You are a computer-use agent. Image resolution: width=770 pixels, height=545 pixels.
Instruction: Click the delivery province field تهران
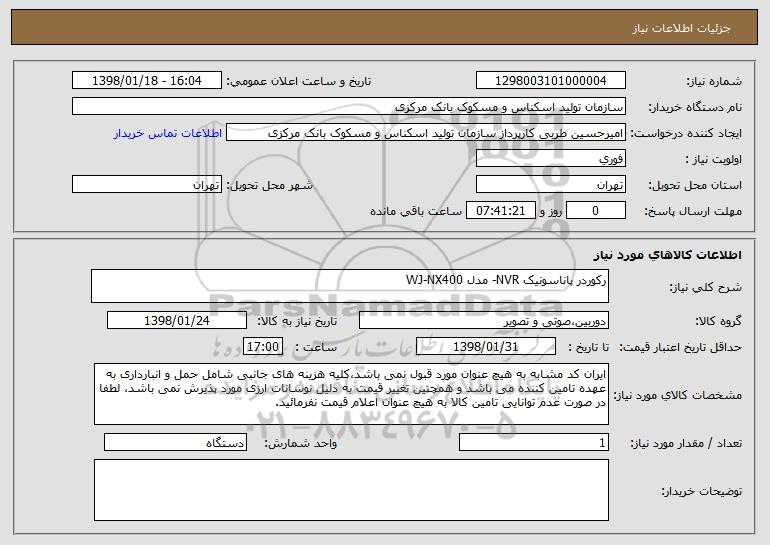click(x=551, y=185)
